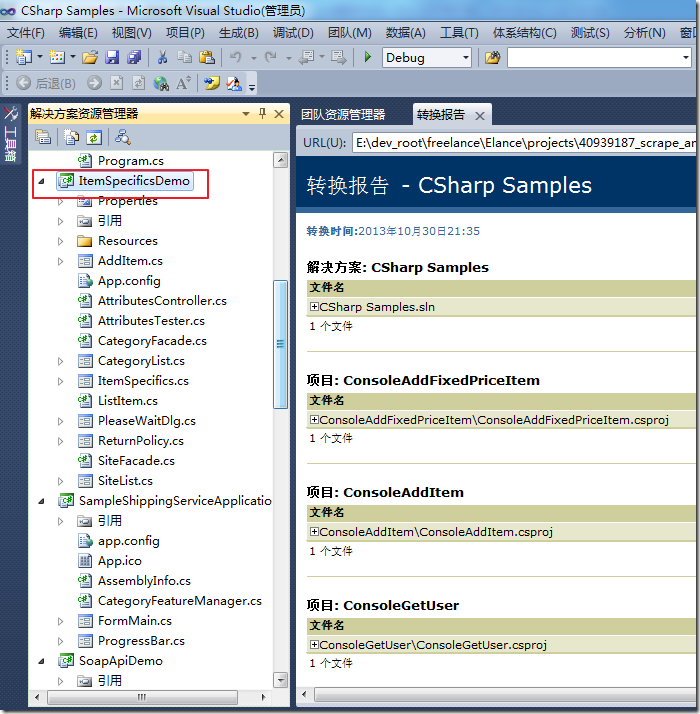Open the 项目(P) menu
This screenshot has width=700, height=714.
(x=185, y=33)
